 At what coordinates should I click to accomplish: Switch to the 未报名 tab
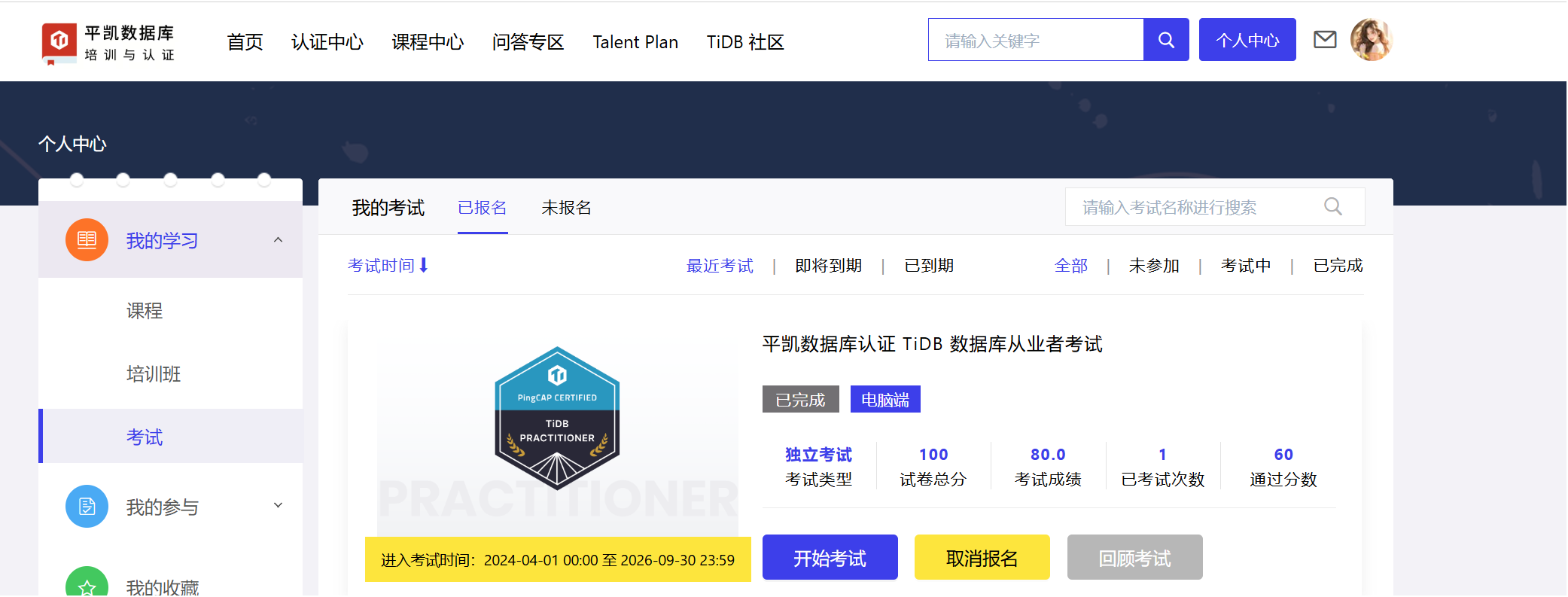(x=566, y=208)
